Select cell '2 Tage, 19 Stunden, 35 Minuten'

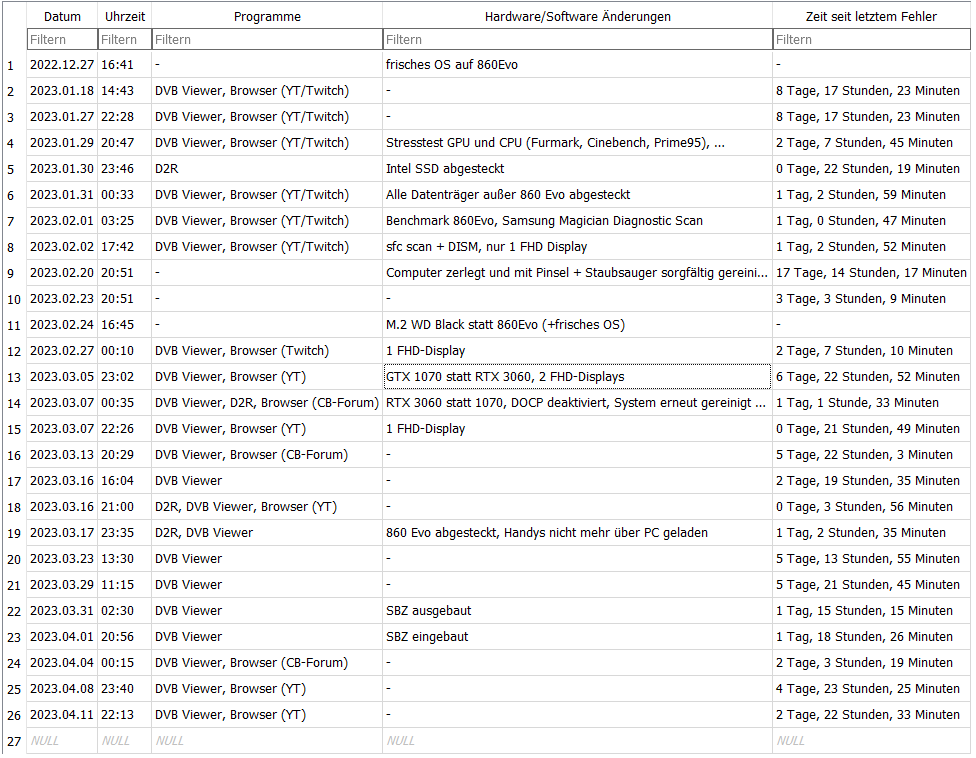(871, 481)
